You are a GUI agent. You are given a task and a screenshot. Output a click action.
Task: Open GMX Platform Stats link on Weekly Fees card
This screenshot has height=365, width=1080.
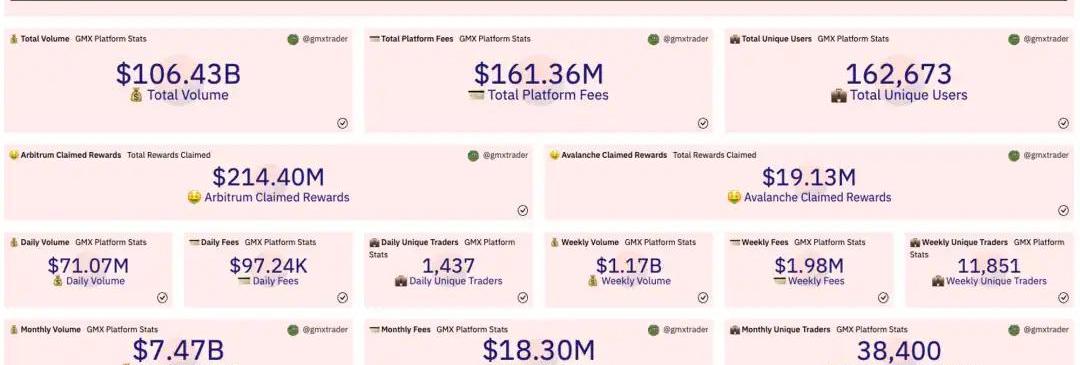(829, 242)
